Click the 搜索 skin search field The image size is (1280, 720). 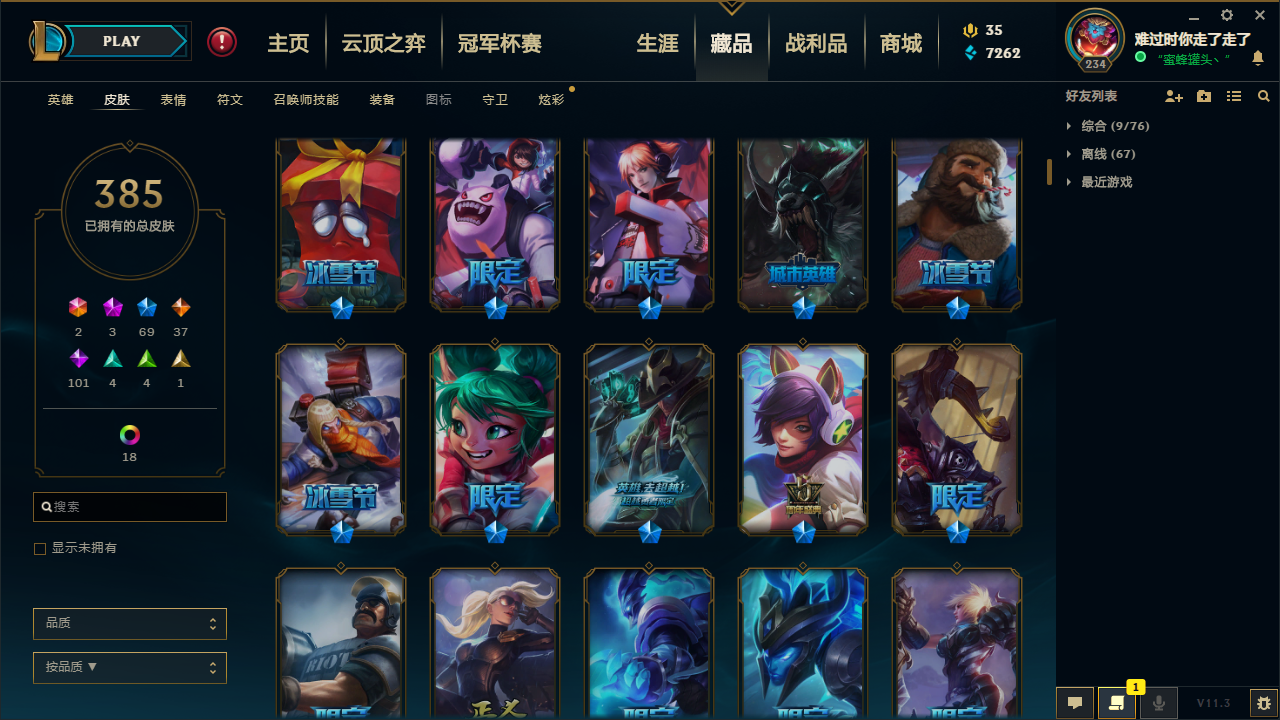click(130, 507)
